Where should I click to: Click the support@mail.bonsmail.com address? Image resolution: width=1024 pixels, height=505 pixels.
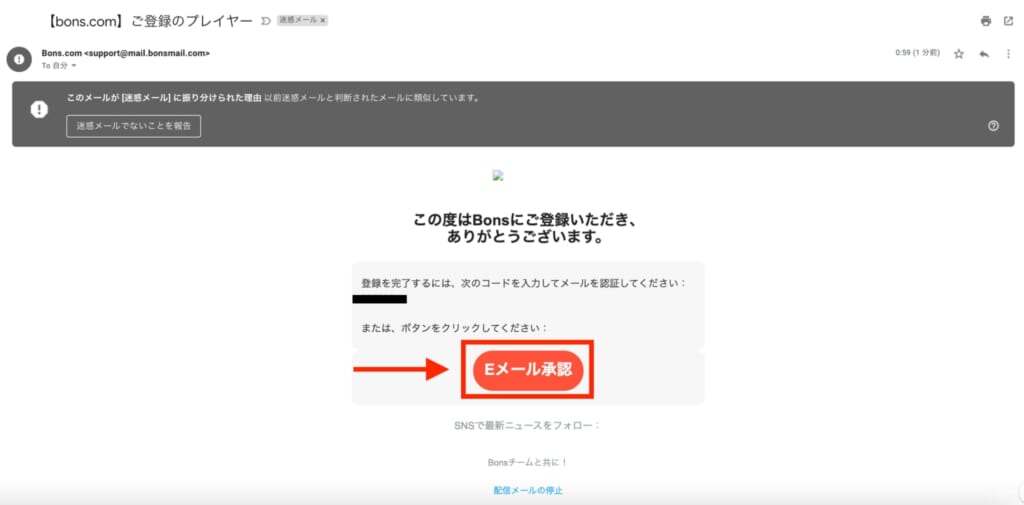(147, 54)
